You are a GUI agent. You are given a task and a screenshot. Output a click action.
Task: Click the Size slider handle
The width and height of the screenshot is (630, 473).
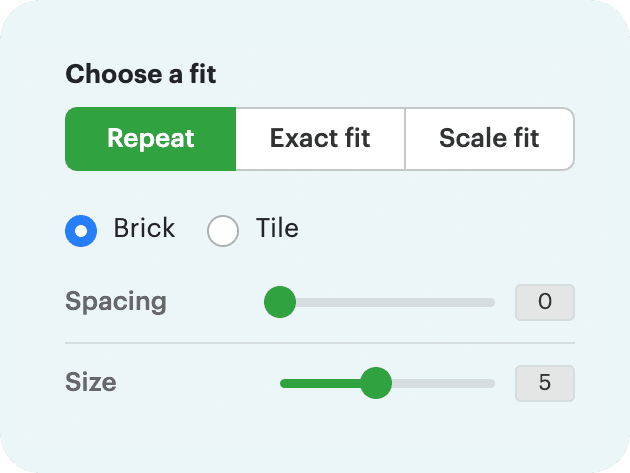[x=375, y=382]
